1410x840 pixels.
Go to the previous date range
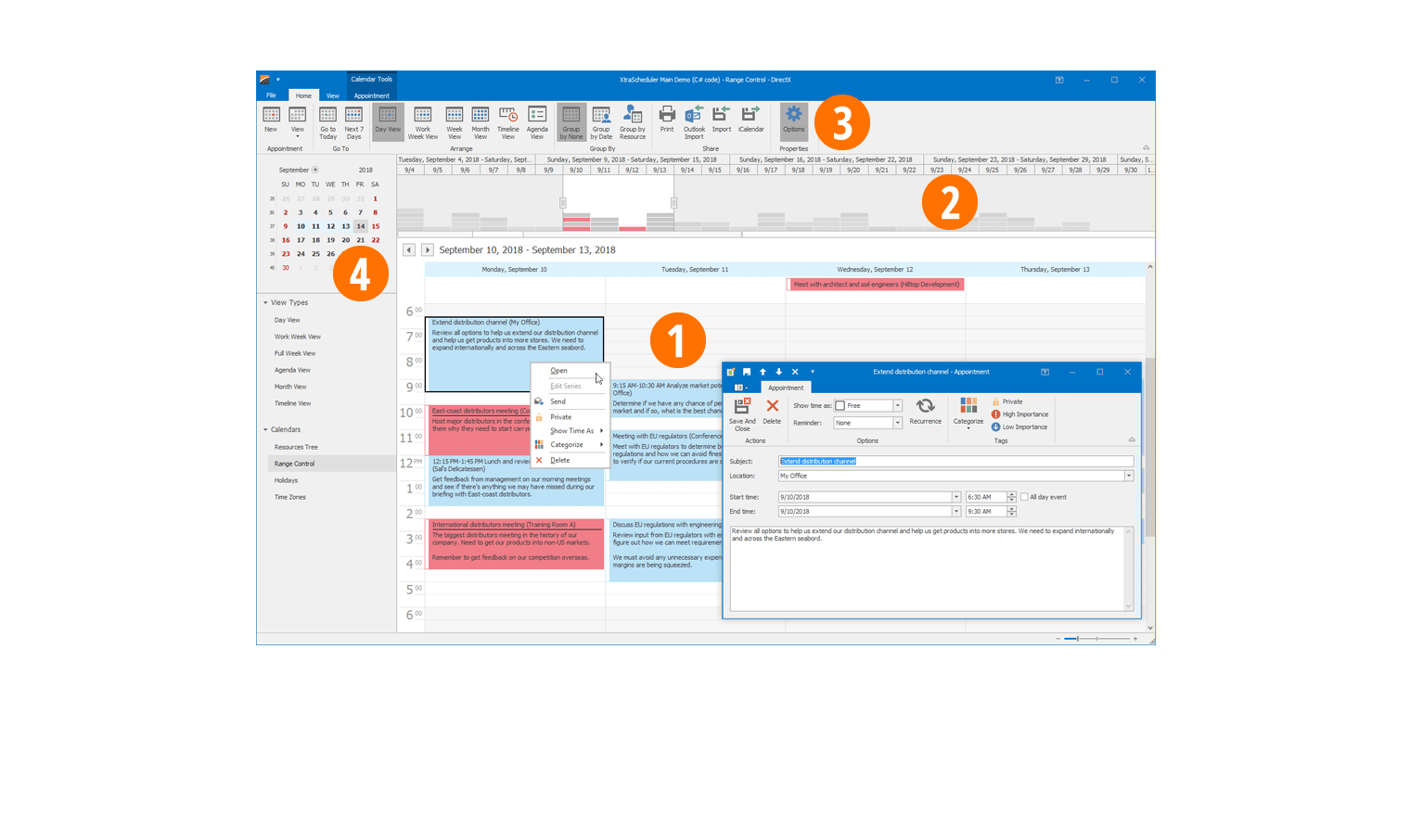tap(409, 250)
